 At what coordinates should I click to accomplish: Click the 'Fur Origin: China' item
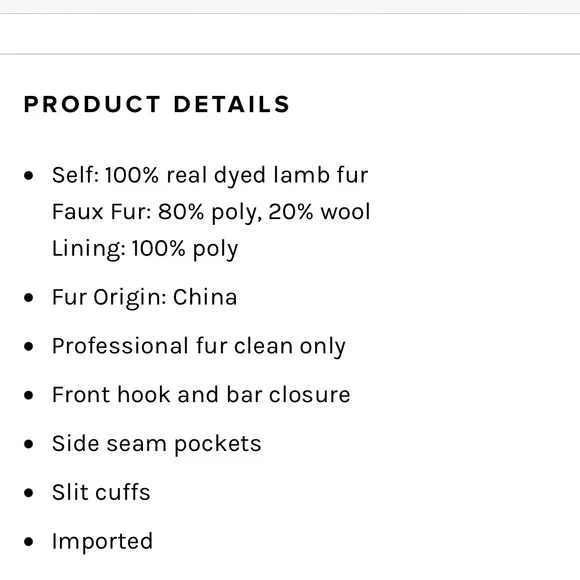144,297
